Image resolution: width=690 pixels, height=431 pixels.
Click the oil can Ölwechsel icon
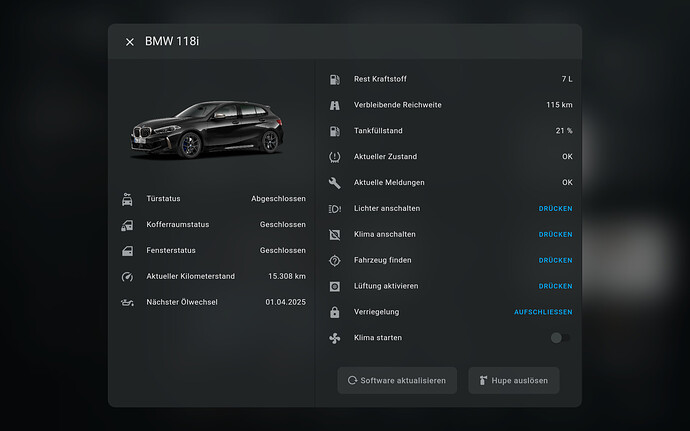[x=127, y=302]
